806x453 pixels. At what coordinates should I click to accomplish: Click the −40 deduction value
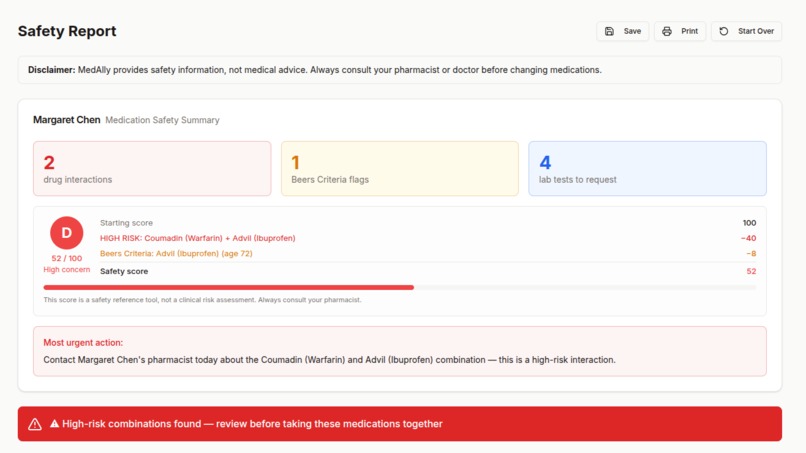tap(748, 239)
